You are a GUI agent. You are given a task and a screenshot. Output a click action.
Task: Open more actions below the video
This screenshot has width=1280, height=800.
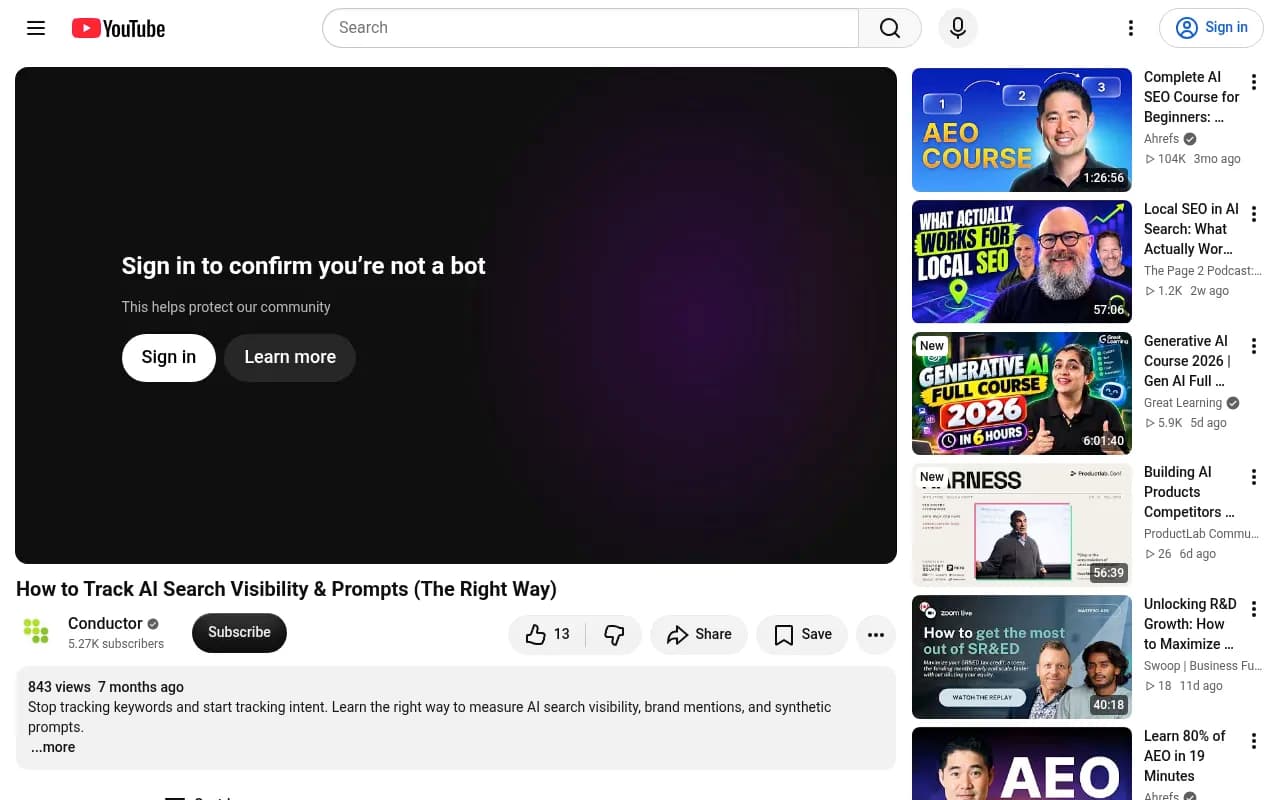pos(876,634)
